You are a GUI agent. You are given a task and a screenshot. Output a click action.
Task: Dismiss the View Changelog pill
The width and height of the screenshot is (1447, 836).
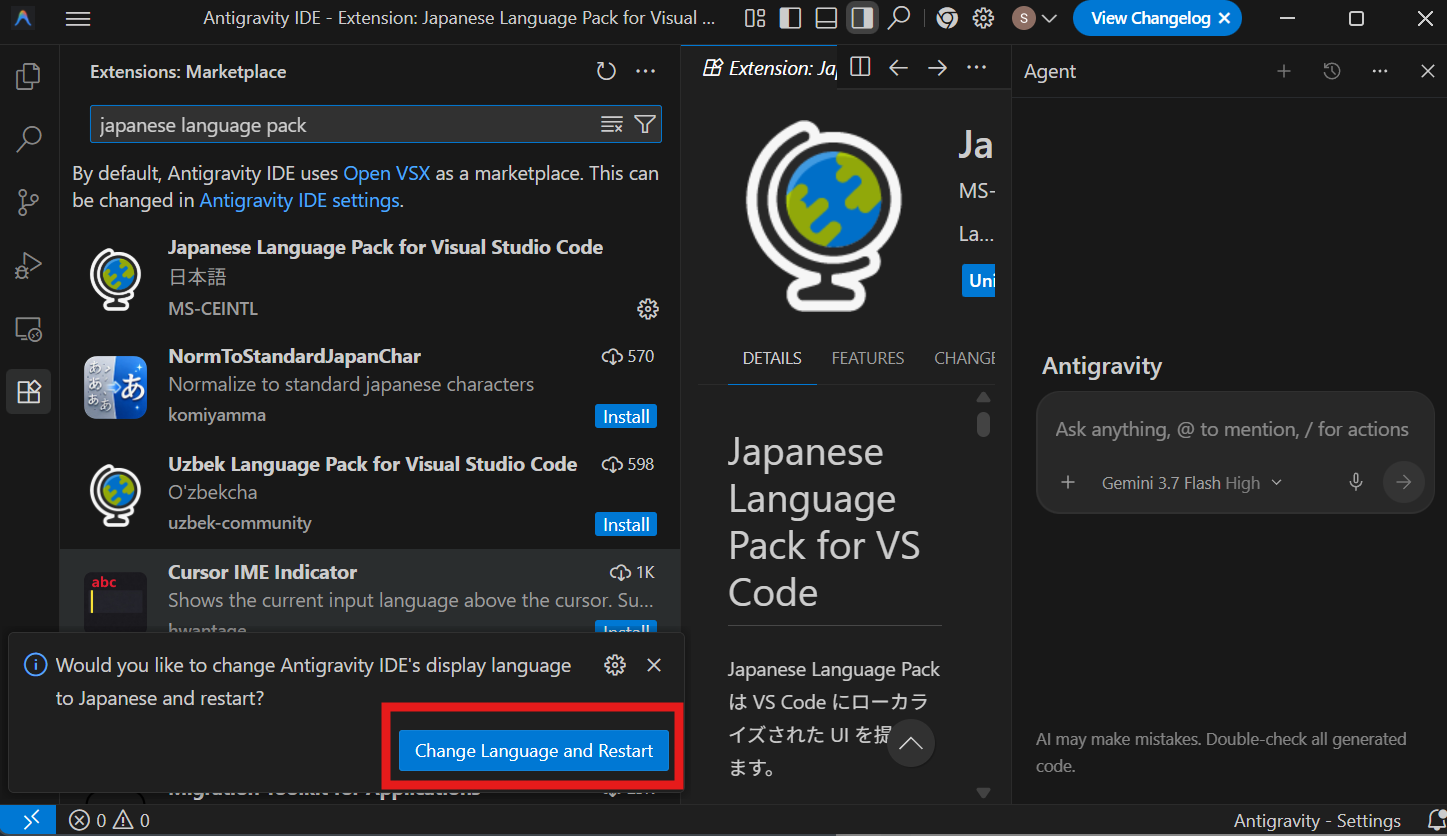1224,18
